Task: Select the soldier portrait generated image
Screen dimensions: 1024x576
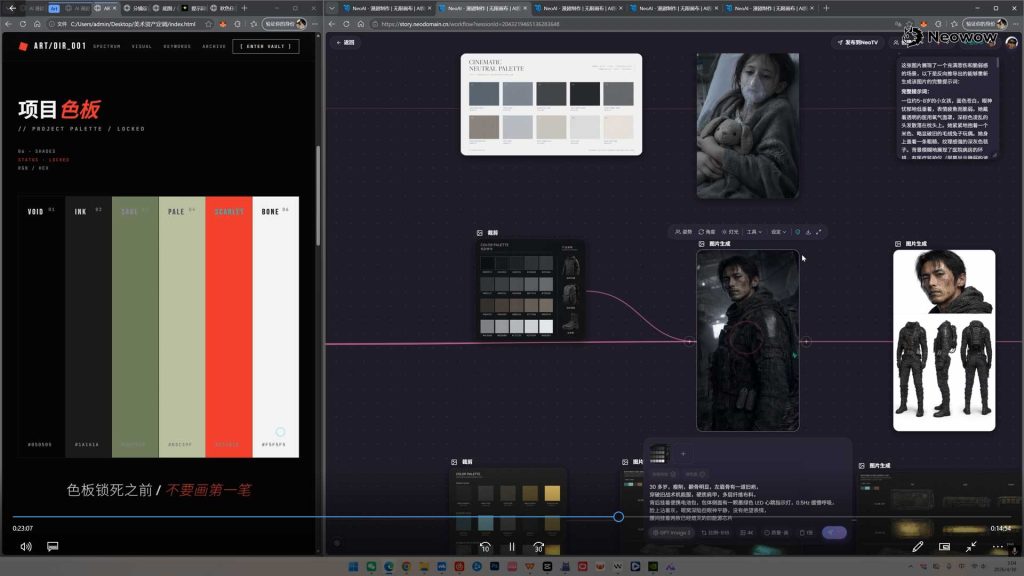Action: tap(747, 340)
